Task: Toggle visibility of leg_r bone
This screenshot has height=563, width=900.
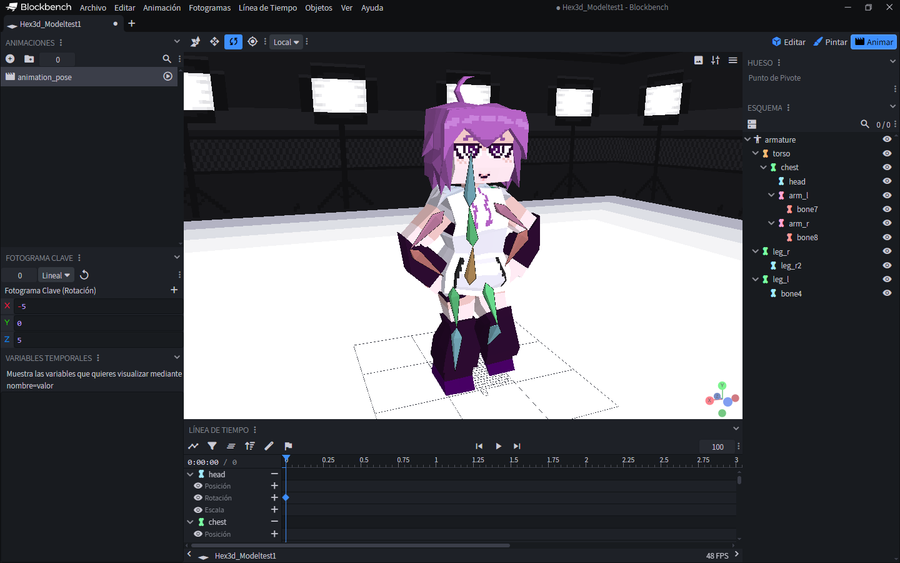Action: (x=887, y=251)
